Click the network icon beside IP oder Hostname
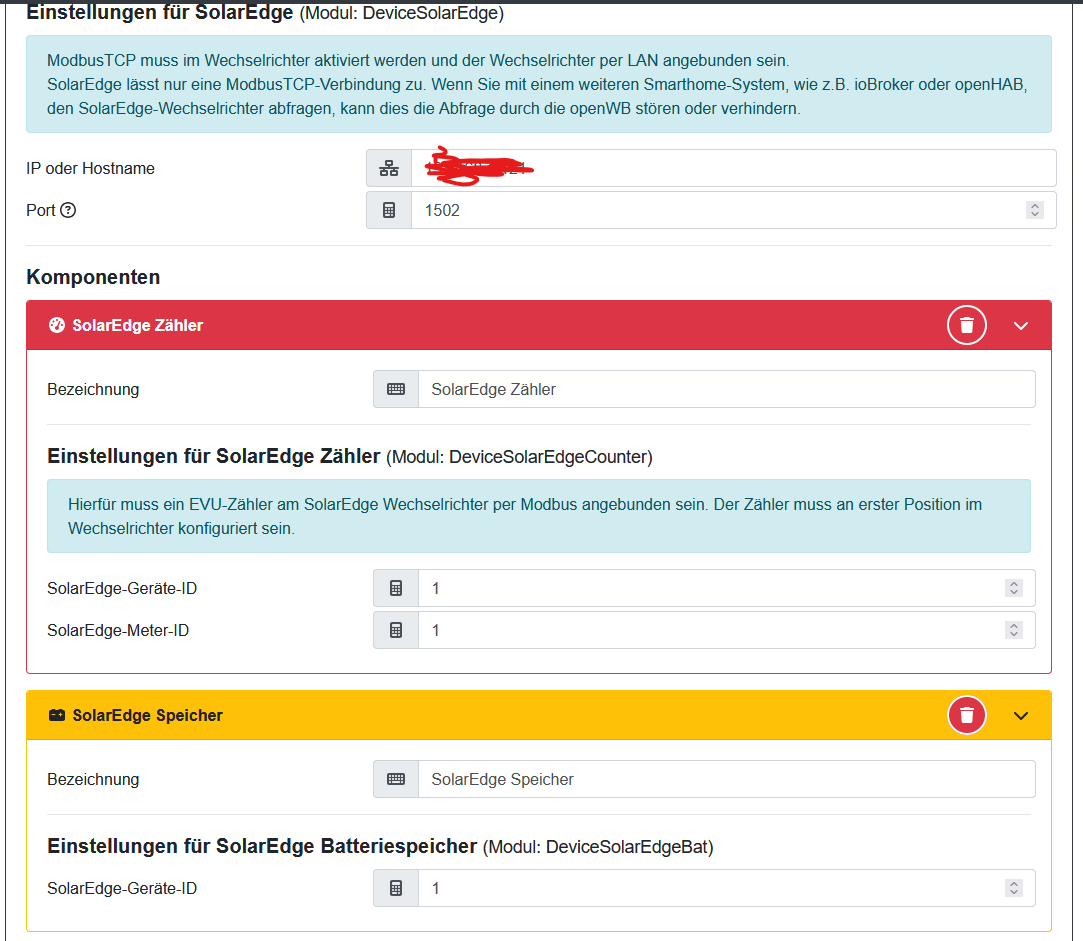The height and width of the screenshot is (941, 1083). tap(389, 168)
